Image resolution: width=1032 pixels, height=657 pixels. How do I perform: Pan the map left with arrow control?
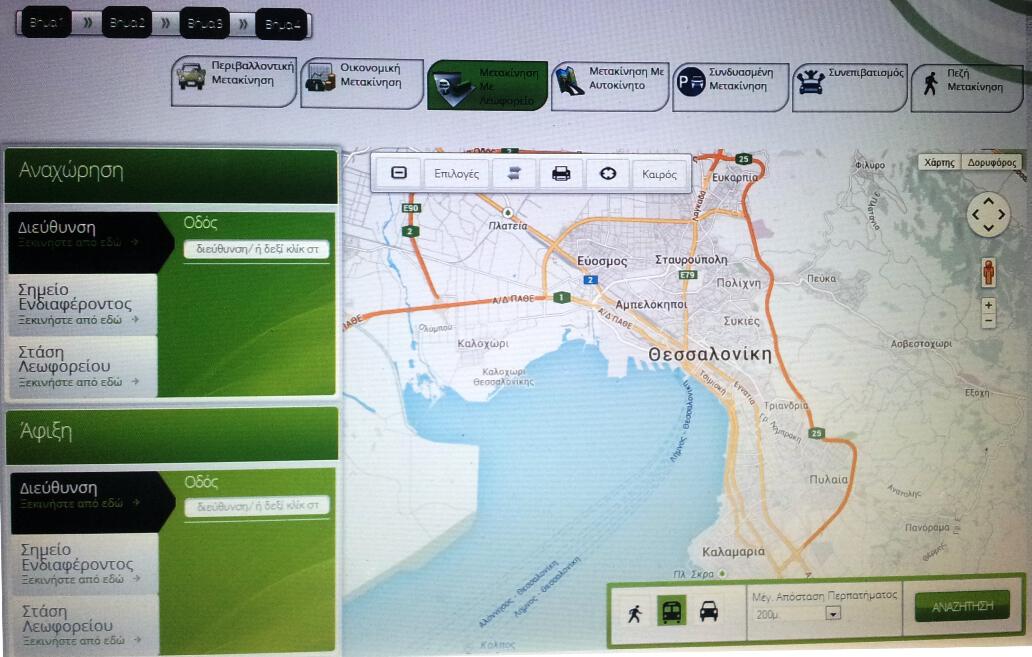click(975, 214)
